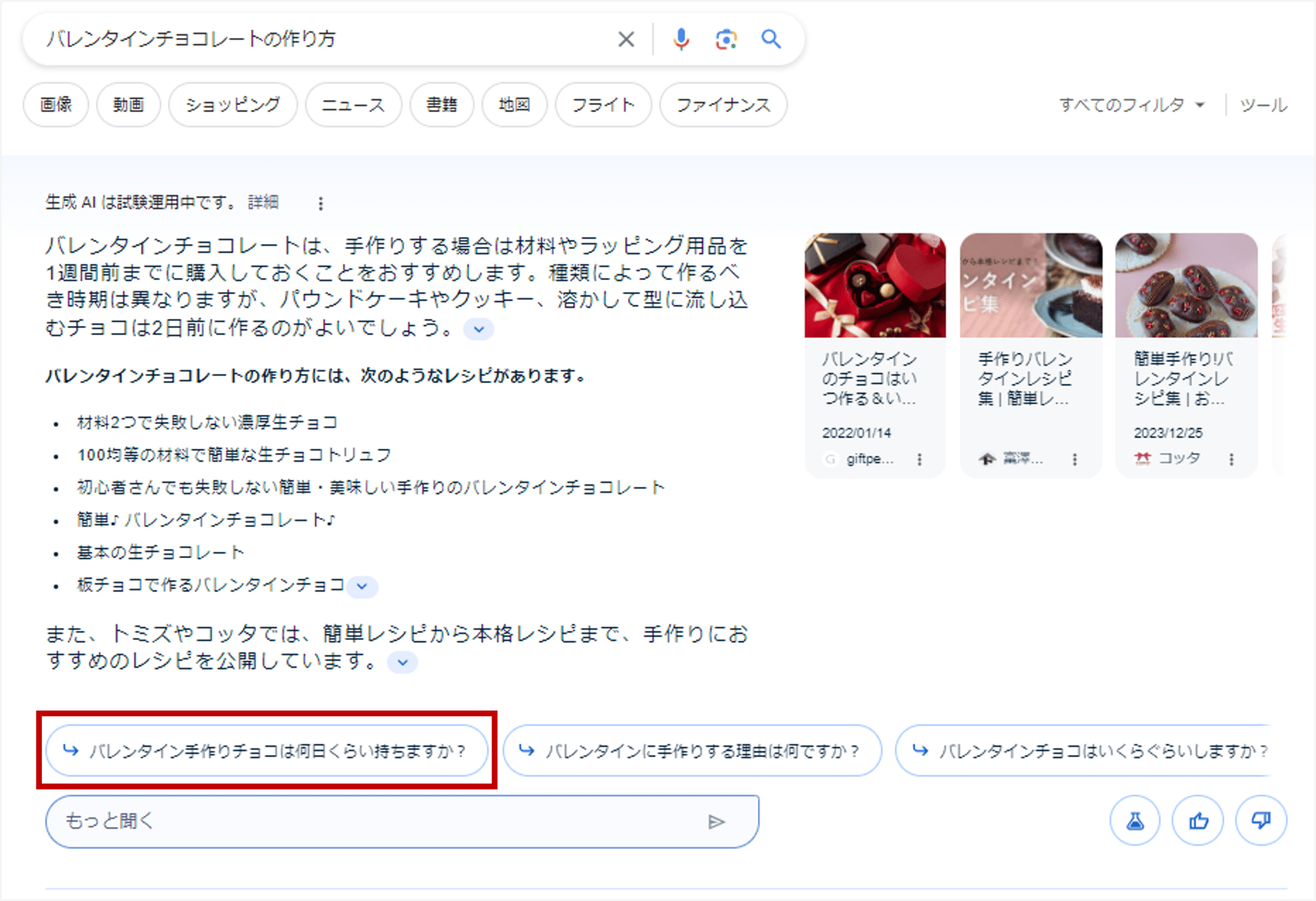
Task: Switch to the 画像 results tab
Action: (x=55, y=104)
